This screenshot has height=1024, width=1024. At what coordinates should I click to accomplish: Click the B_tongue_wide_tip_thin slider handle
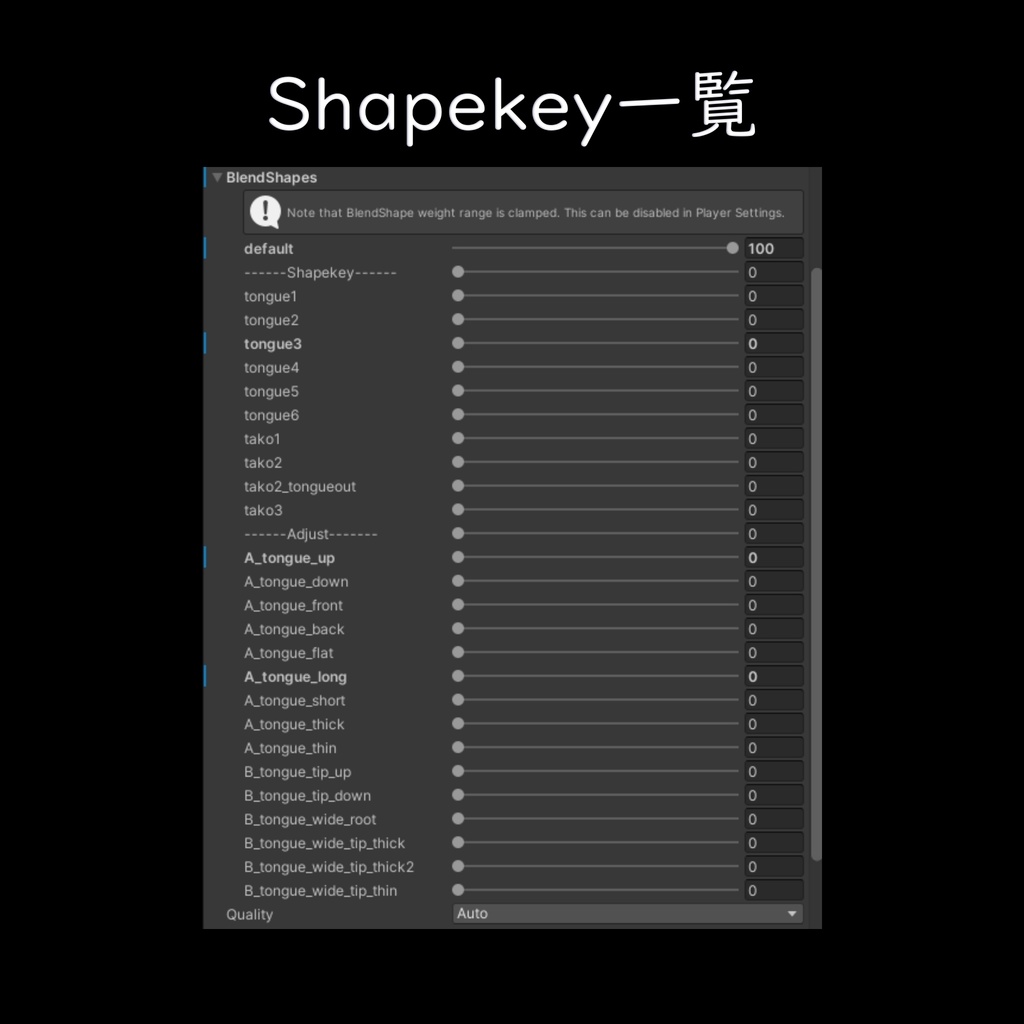458,890
